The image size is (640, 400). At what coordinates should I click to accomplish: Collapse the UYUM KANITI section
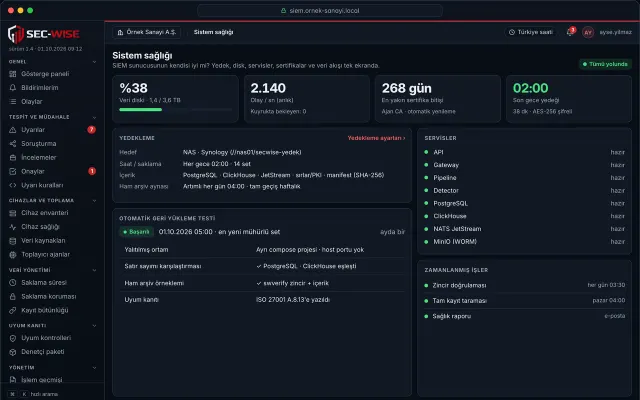tap(94, 326)
